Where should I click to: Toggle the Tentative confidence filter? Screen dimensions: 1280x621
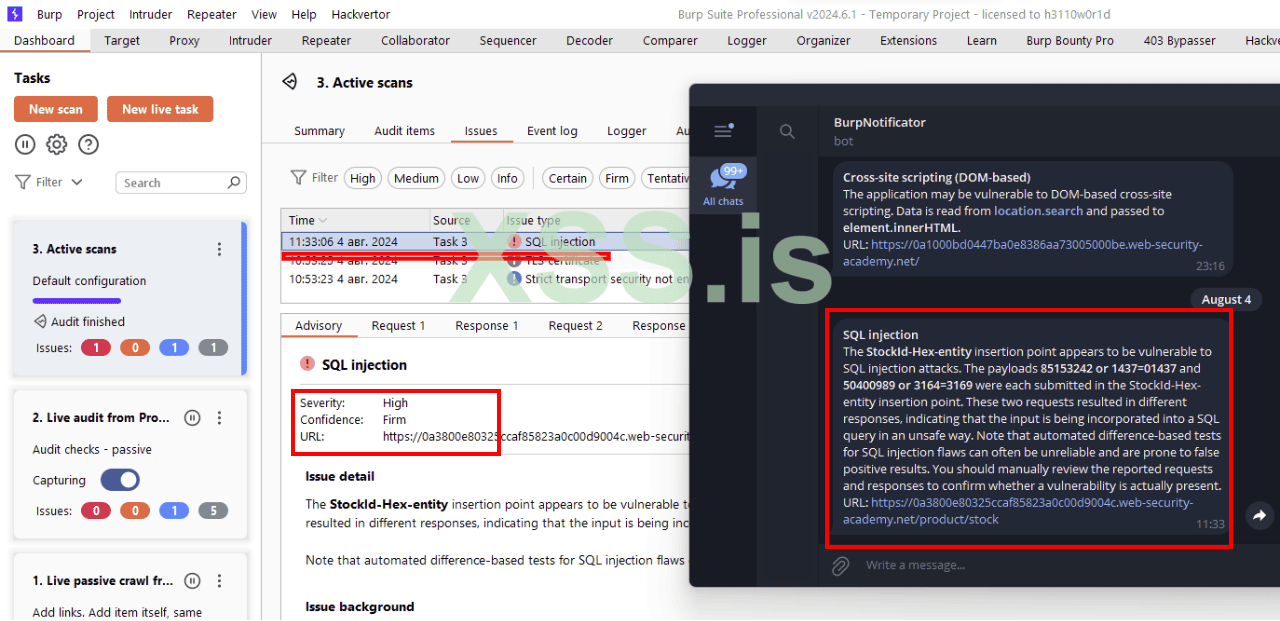click(x=667, y=178)
